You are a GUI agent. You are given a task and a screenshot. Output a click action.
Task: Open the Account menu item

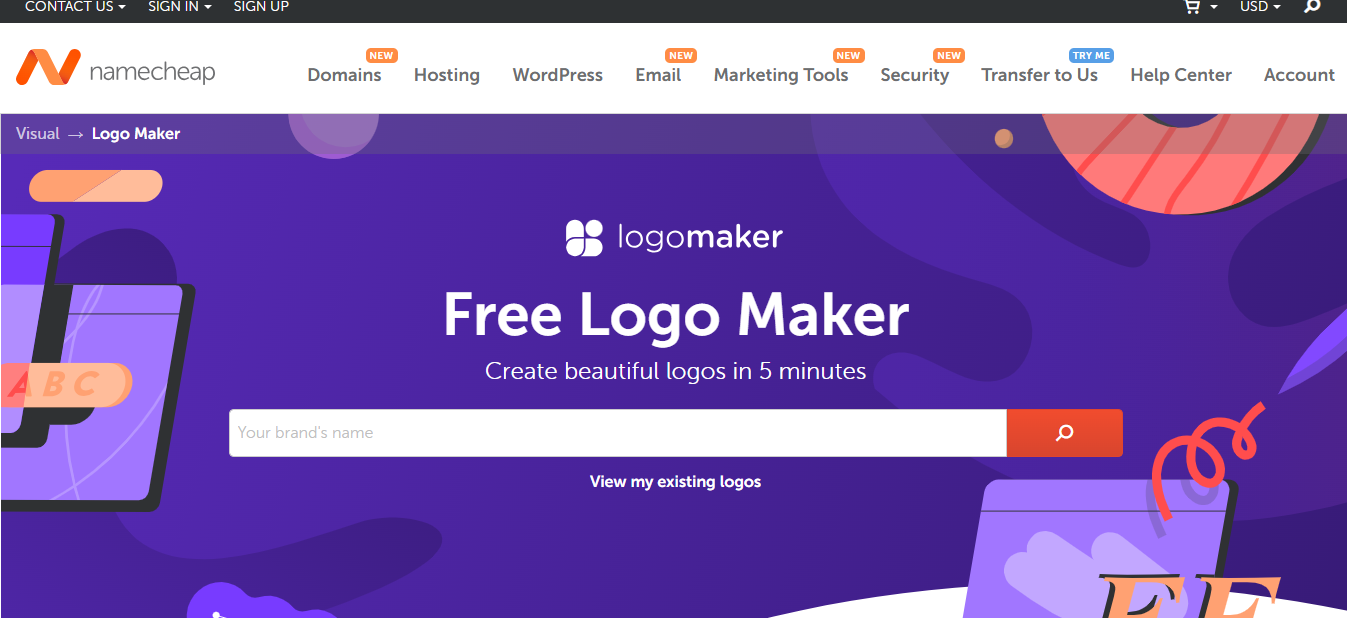coord(1299,75)
